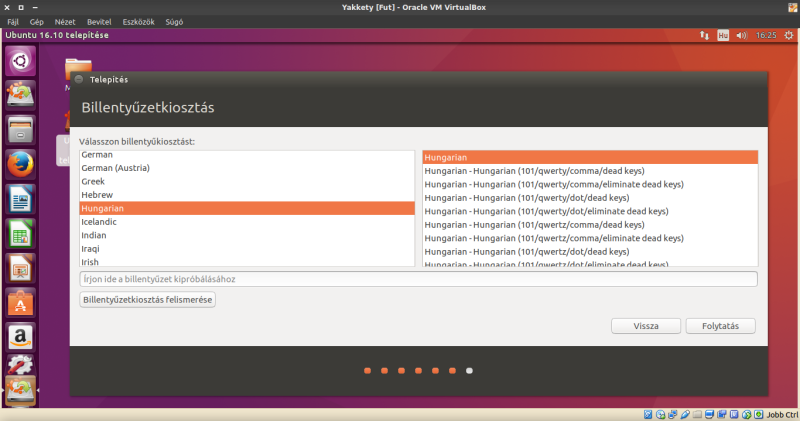Open the clock showing 16:25
The height and width of the screenshot is (421, 800).
click(766, 35)
